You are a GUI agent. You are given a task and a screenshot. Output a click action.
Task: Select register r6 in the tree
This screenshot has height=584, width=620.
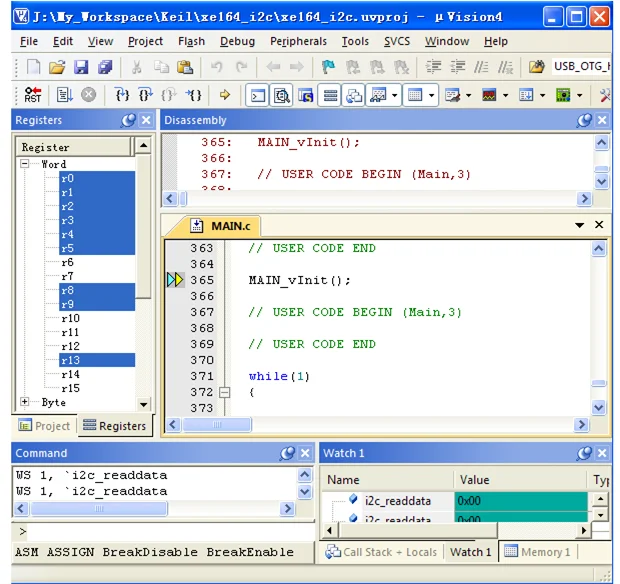[67, 262]
